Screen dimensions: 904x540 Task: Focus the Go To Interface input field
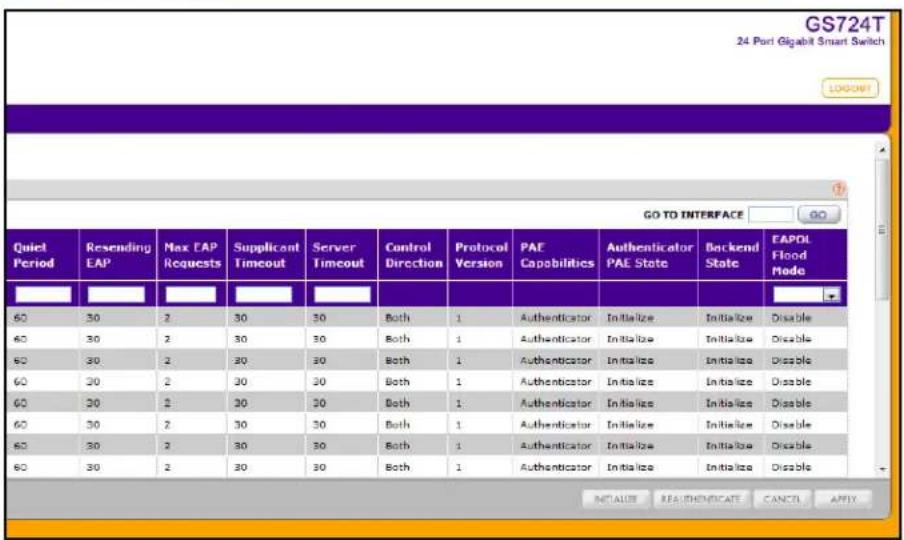[771, 215]
